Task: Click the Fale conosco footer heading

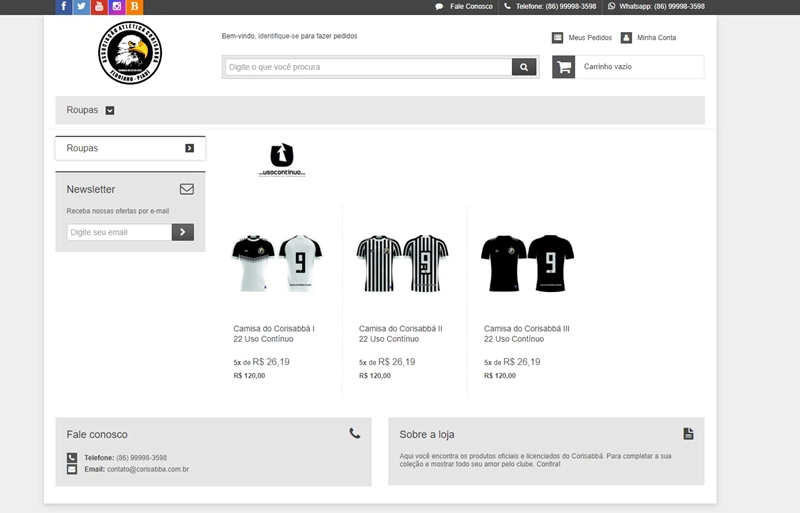Action: 97,434
